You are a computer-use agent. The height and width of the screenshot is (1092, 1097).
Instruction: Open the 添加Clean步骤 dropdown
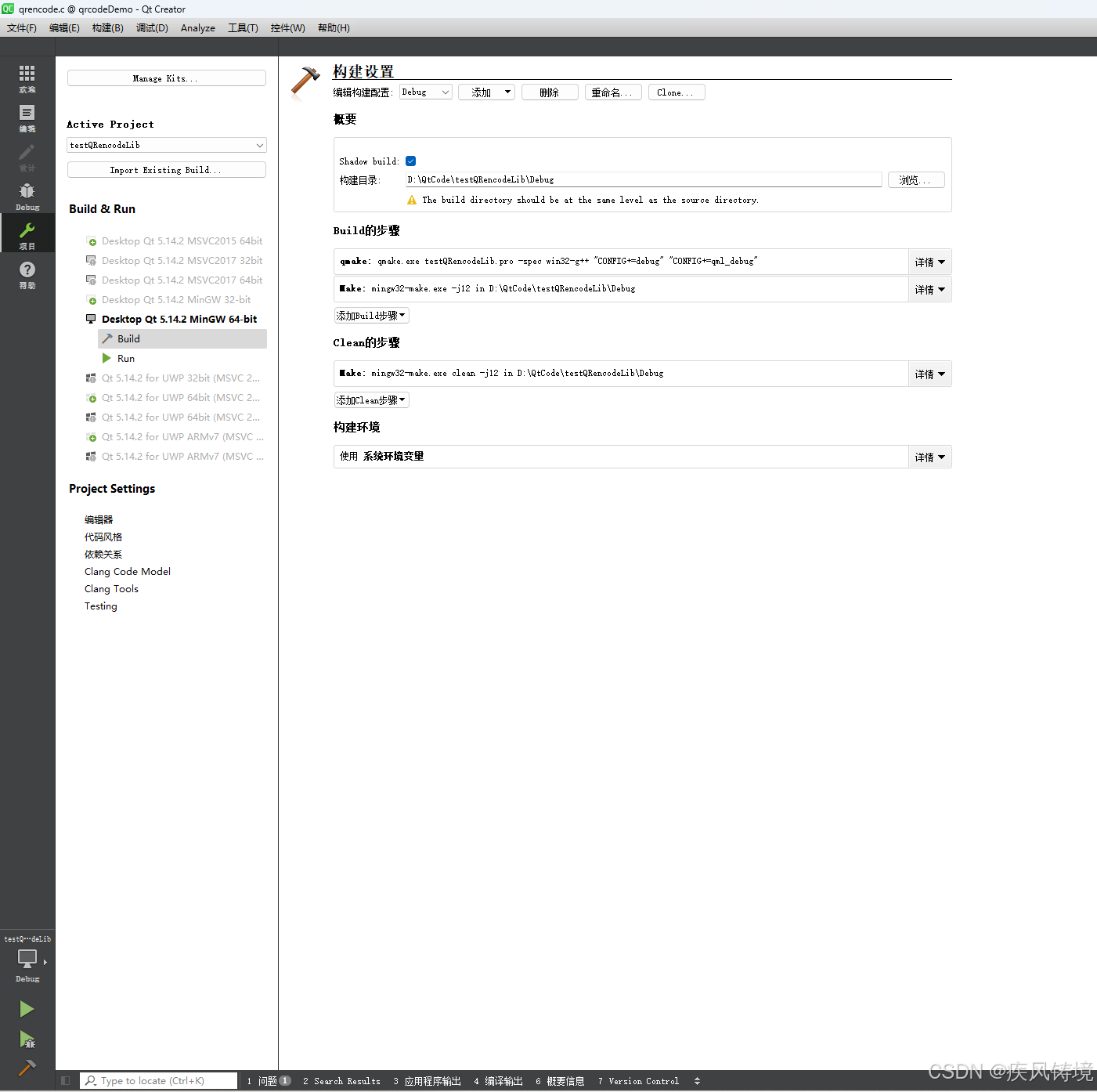371,400
